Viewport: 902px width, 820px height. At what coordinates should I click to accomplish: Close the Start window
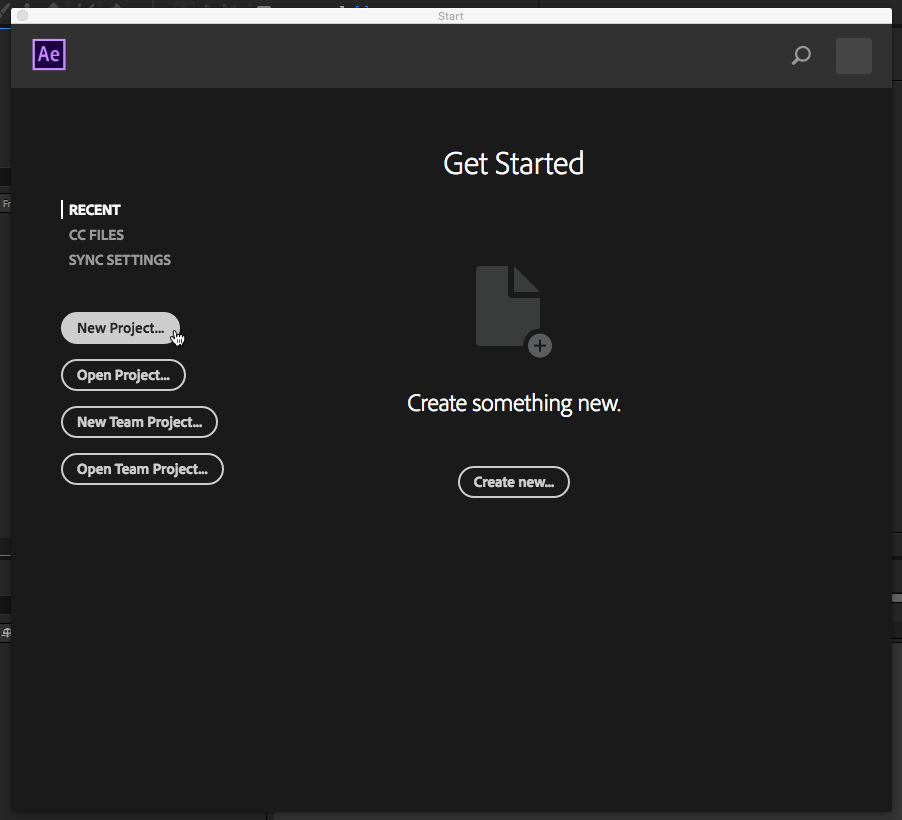coord(23,16)
